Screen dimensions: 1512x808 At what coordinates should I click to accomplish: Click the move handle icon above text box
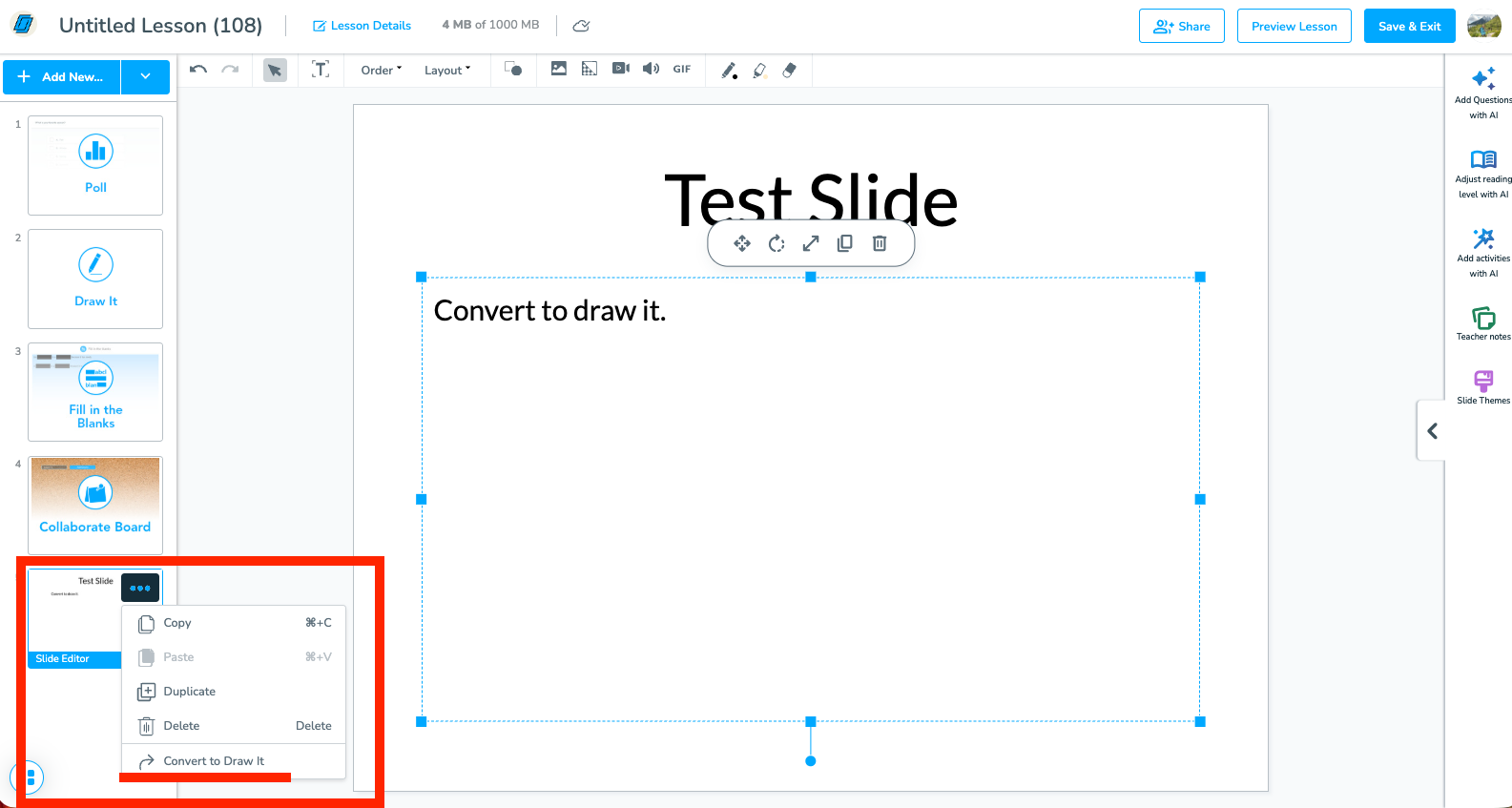point(742,243)
